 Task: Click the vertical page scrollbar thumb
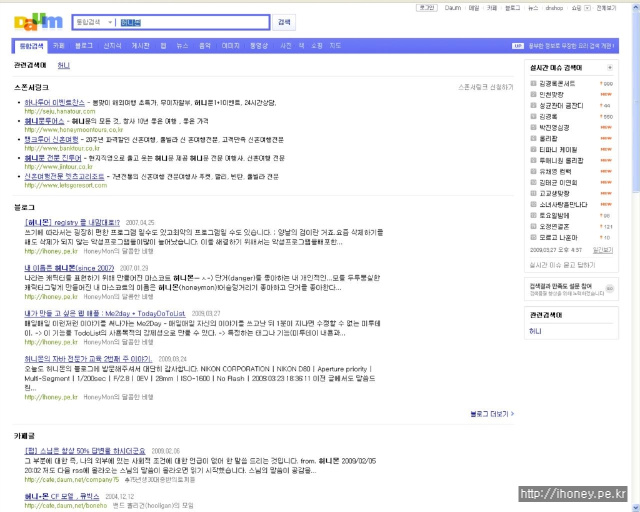coord(636,102)
